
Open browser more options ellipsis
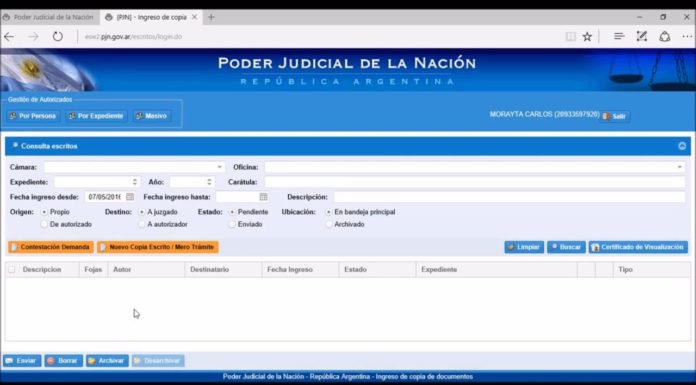(687, 36)
